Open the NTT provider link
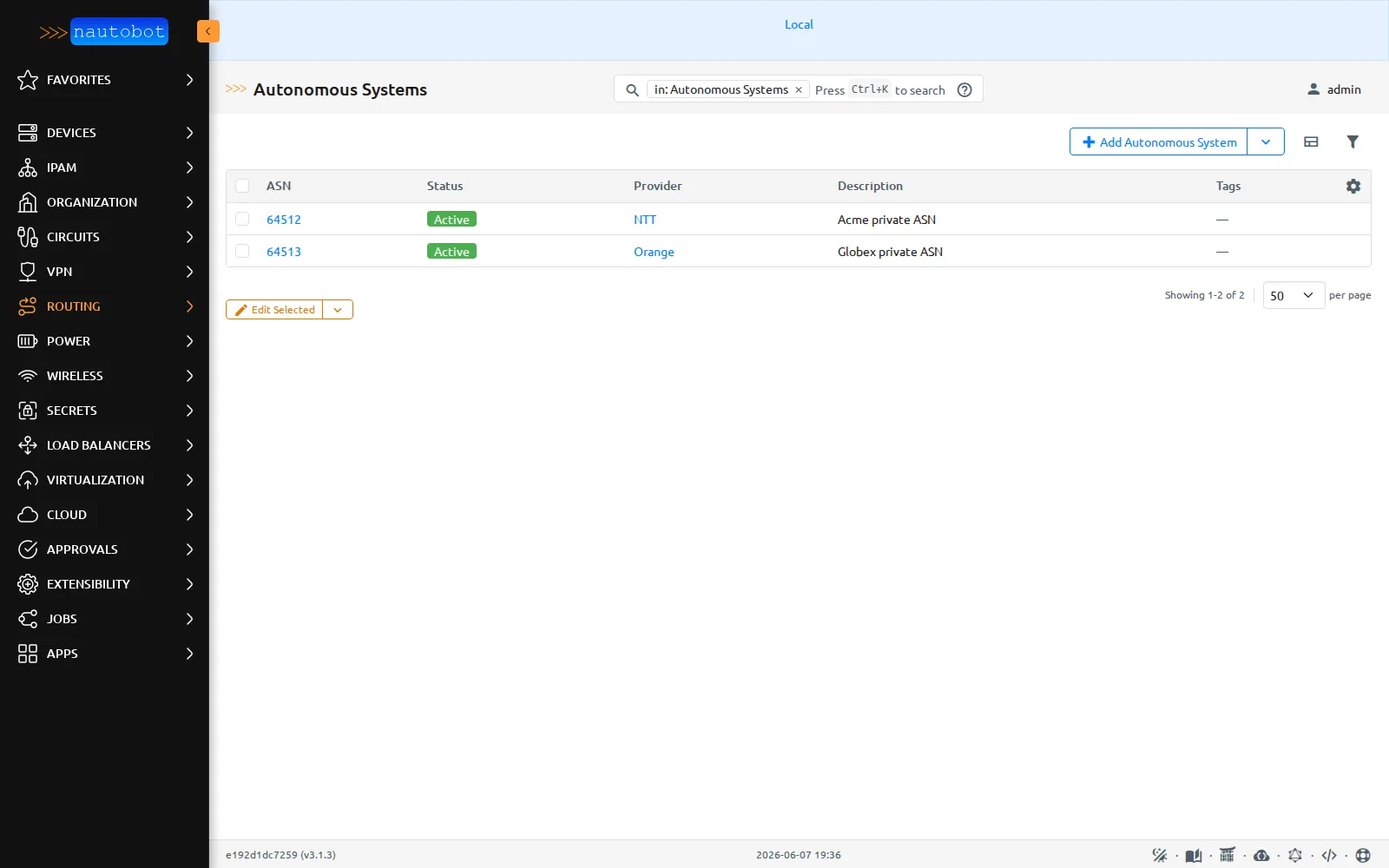 pyautogui.click(x=645, y=220)
